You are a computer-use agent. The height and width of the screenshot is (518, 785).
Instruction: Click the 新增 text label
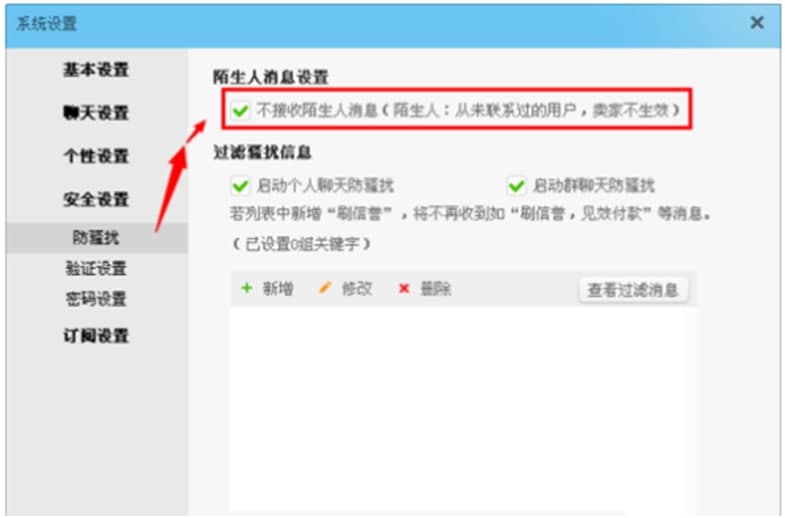pos(278,288)
